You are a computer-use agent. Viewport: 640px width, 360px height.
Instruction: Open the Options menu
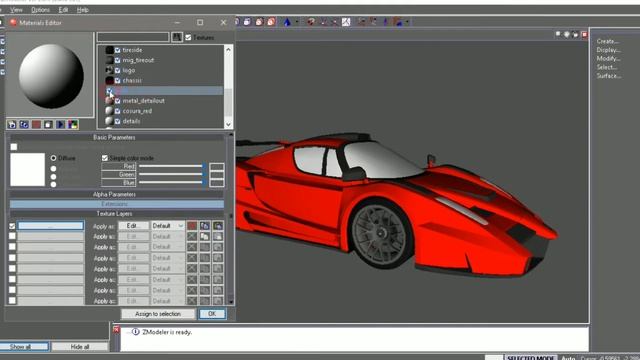(x=40, y=9)
